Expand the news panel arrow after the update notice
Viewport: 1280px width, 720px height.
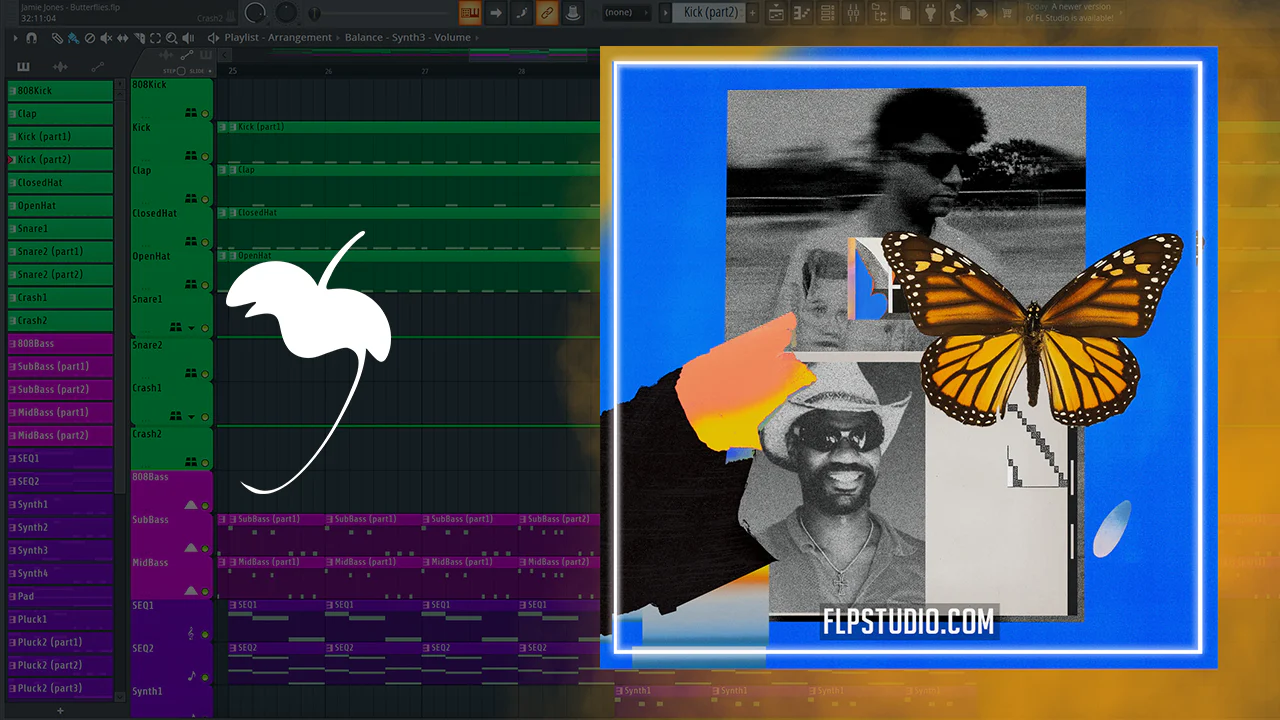[x=1123, y=13]
